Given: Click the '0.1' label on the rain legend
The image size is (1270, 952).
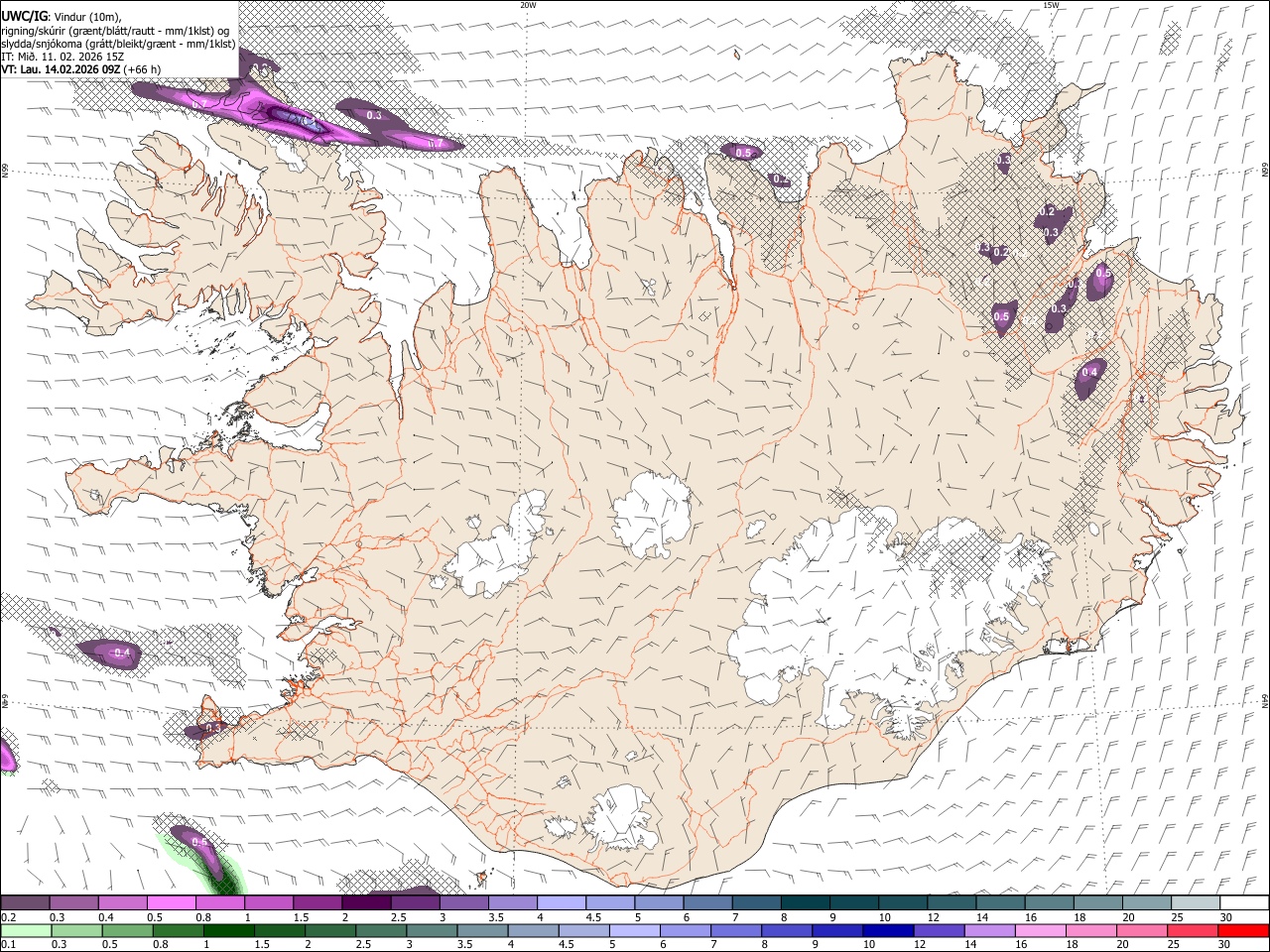Looking at the screenshot, I should click(8, 945).
